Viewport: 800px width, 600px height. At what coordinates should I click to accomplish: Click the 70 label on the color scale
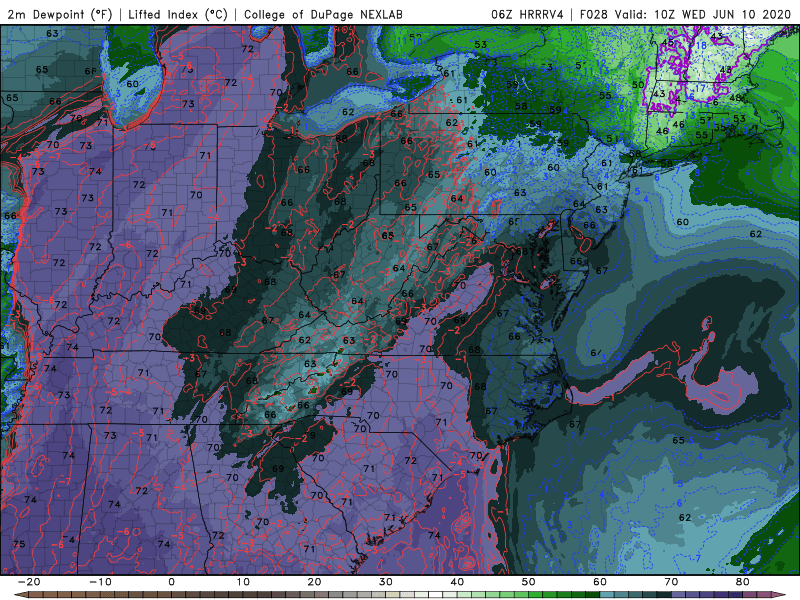671,582
